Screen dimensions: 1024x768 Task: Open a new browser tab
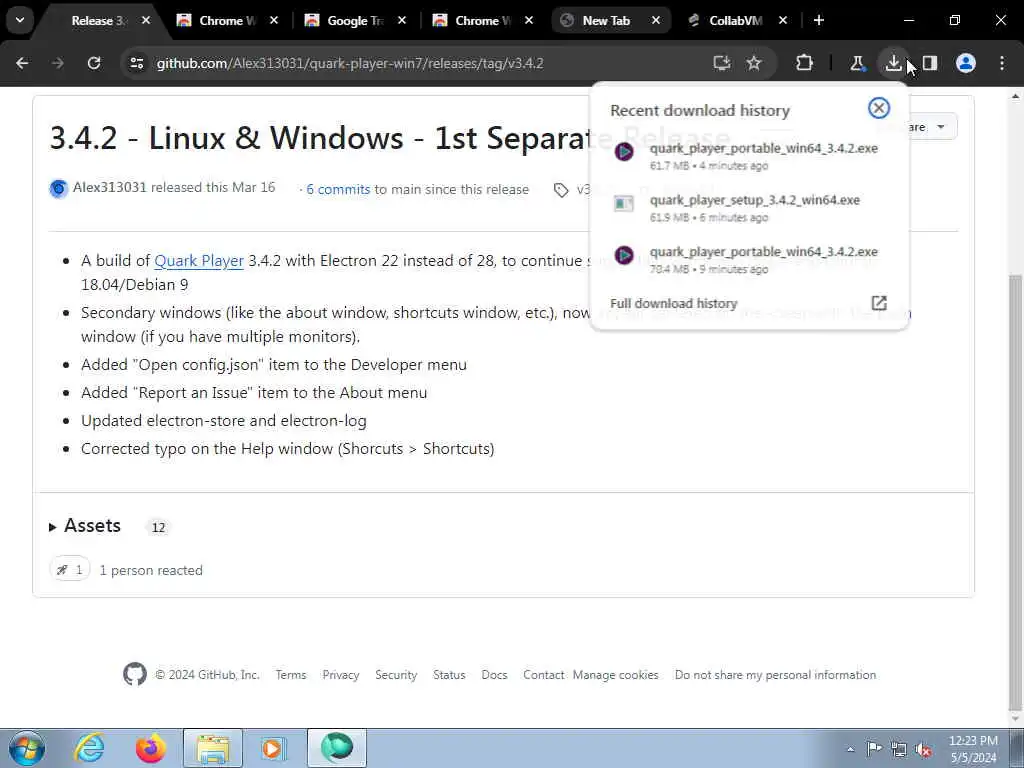click(x=819, y=20)
